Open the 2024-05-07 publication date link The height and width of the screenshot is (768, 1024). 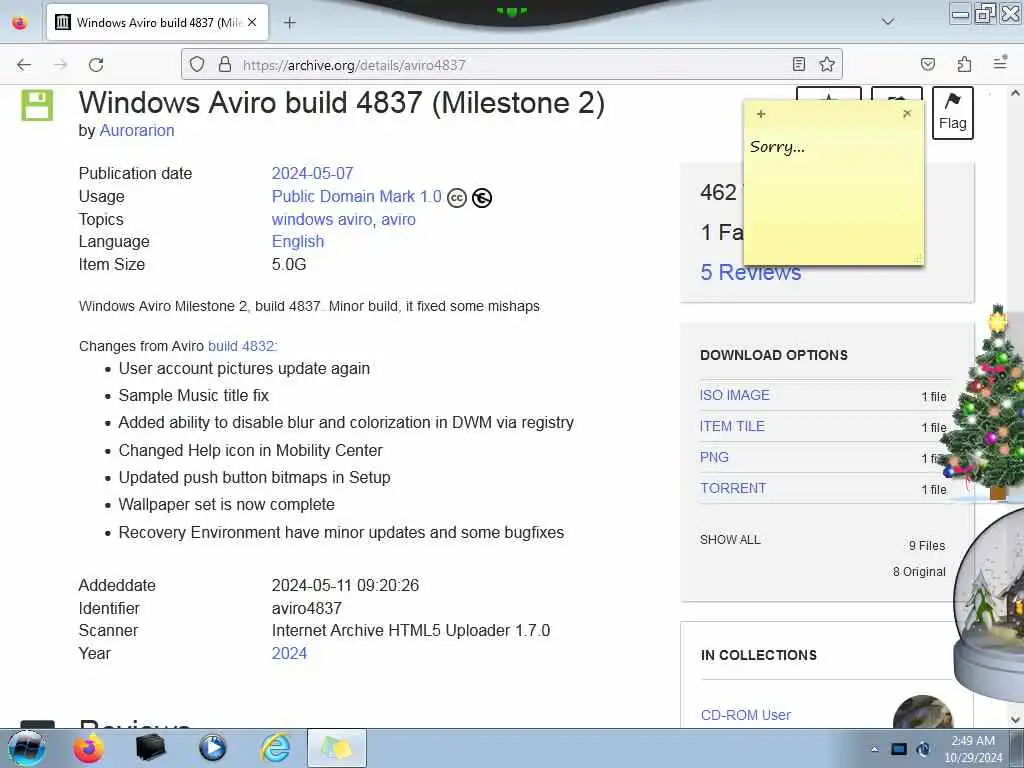(x=312, y=174)
